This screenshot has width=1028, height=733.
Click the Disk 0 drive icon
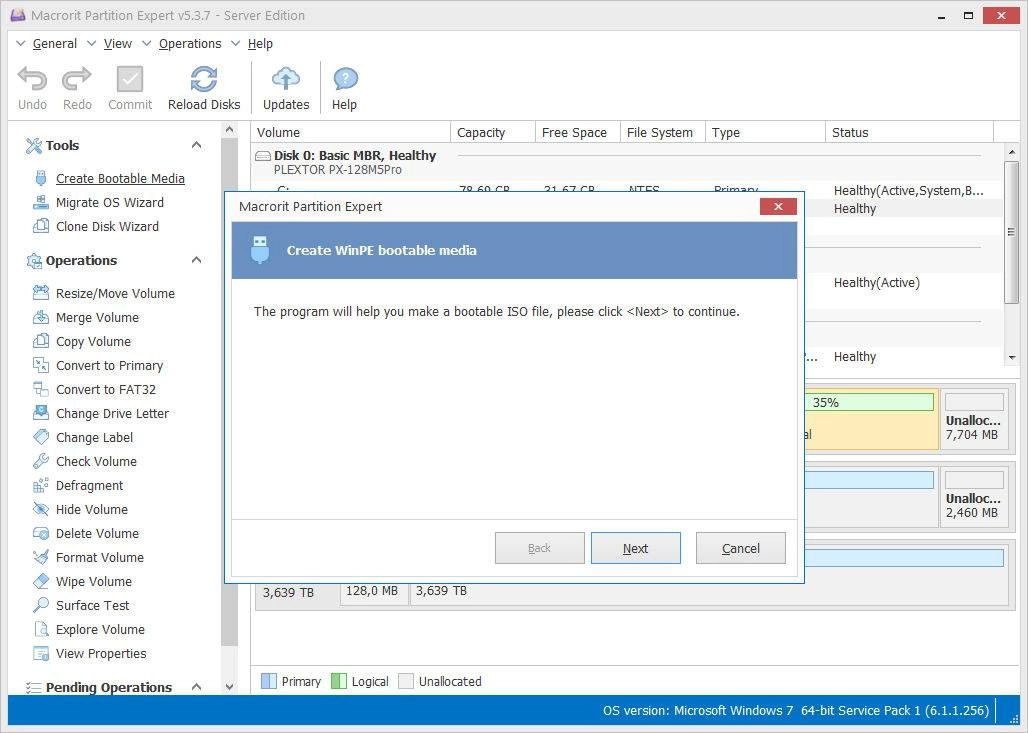pos(263,156)
